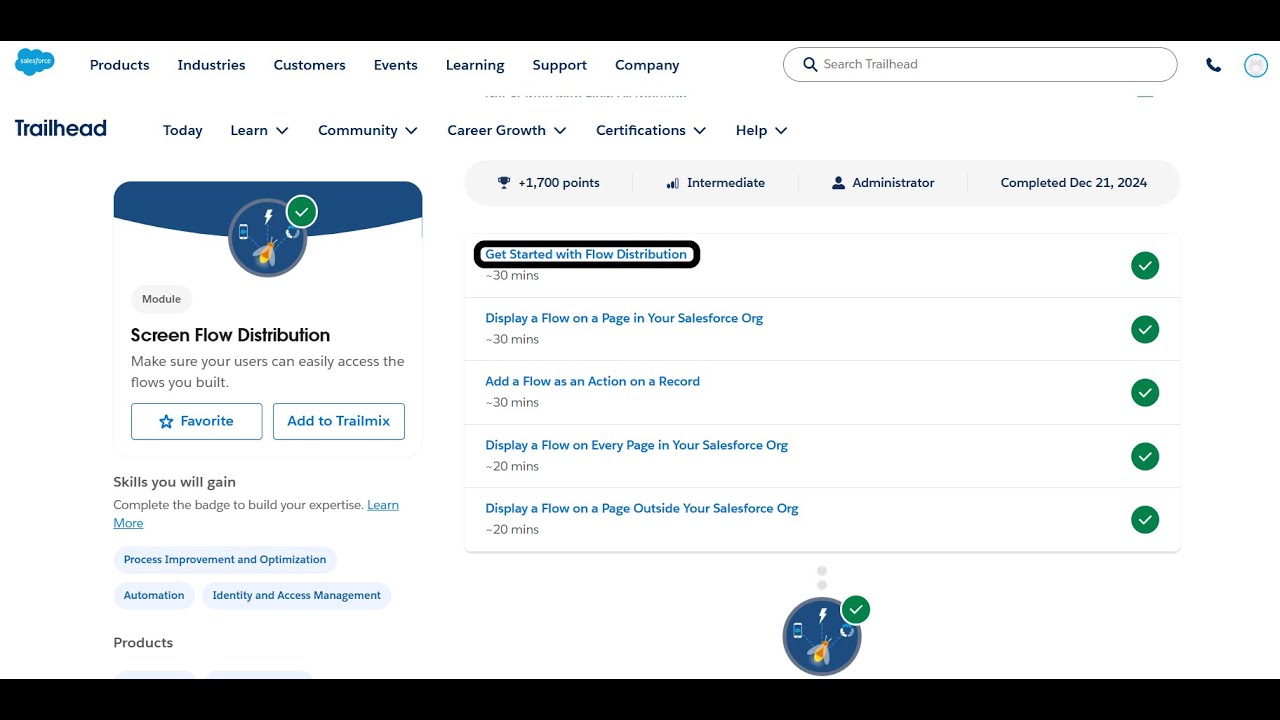This screenshot has height=720, width=1280.
Task: Expand the Learn dropdown menu
Action: 259,130
